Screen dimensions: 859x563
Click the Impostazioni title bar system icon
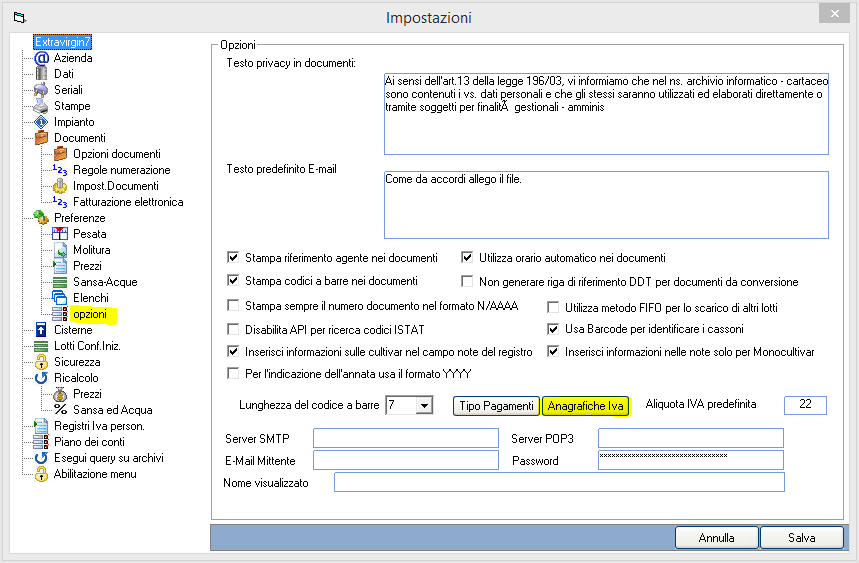pyautogui.click(x=20, y=18)
